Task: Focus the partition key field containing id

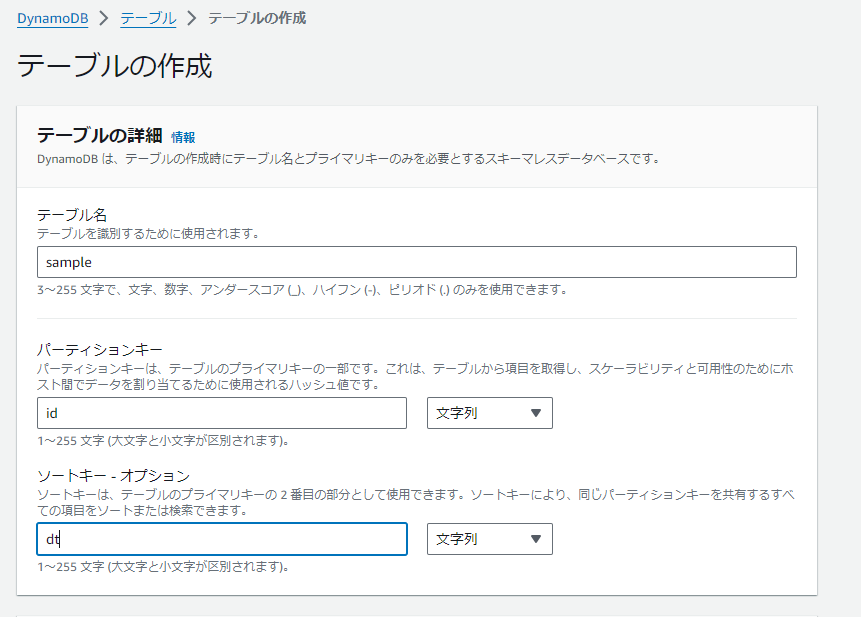Action: point(222,413)
